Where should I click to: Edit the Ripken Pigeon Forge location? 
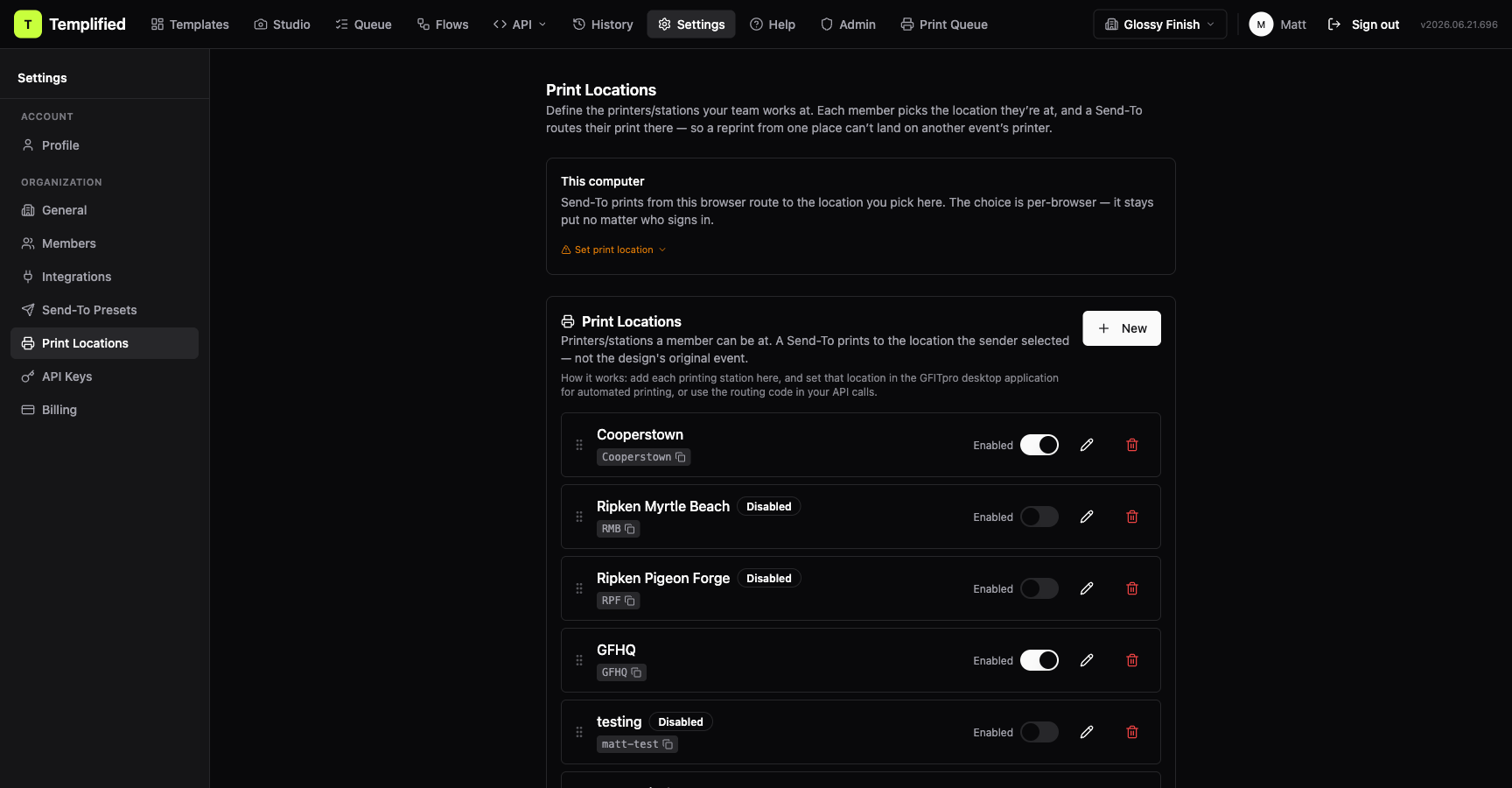tap(1087, 588)
